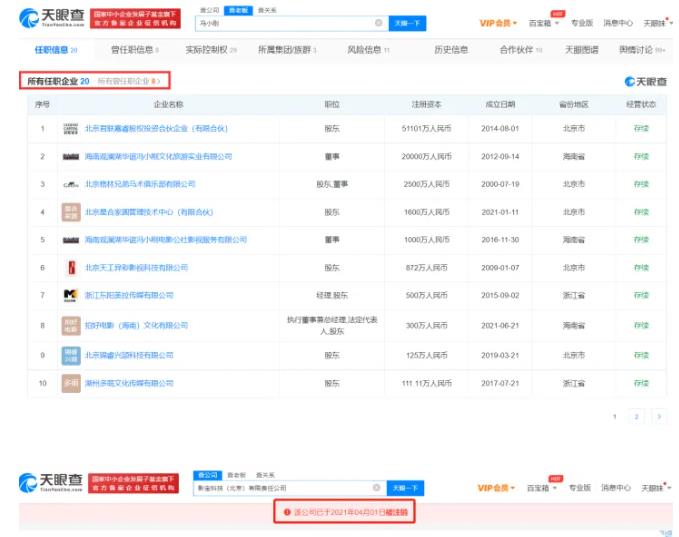Click the blue logo in row 9
This screenshot has width=679, height=537.
point(71,356)
